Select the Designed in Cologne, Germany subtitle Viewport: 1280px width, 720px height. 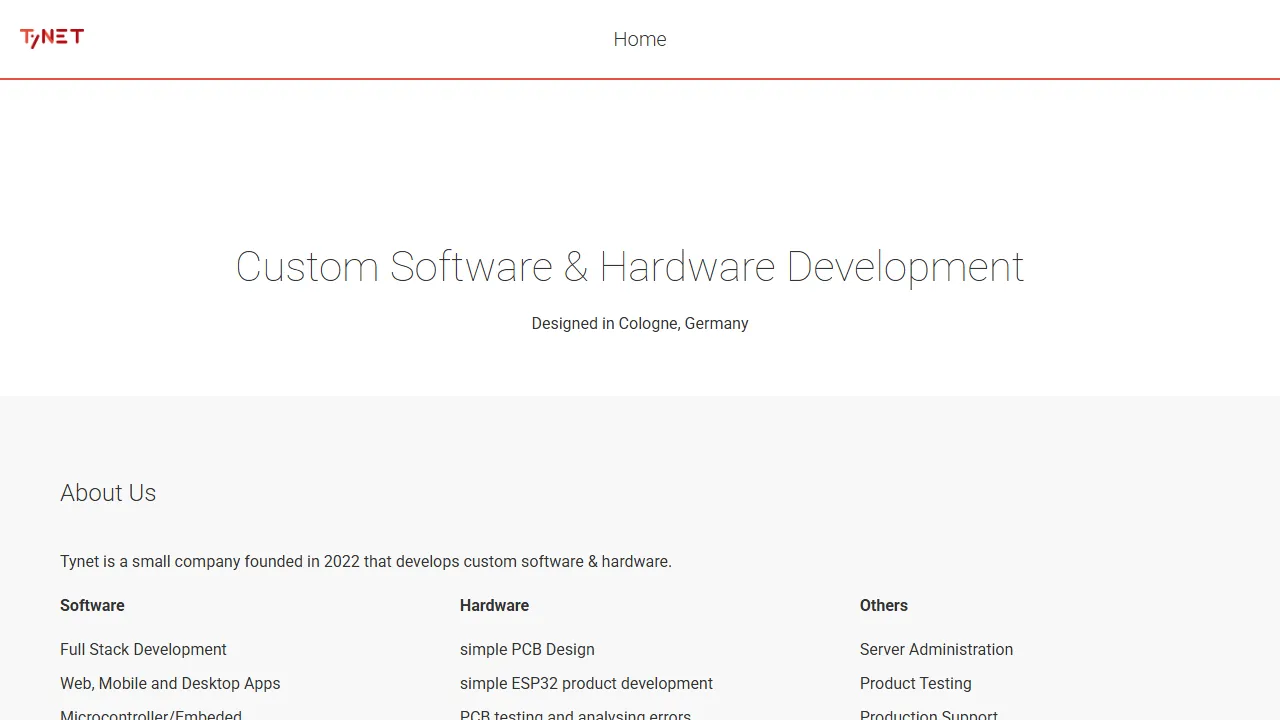coord(640,323)
